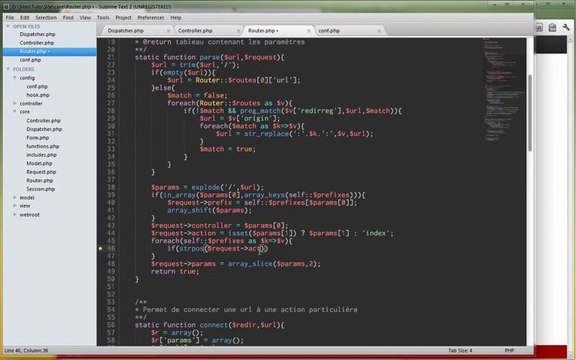The image size is (576, 360).
Task: Click line number 56 in the gutter
Action: (111, 325)
